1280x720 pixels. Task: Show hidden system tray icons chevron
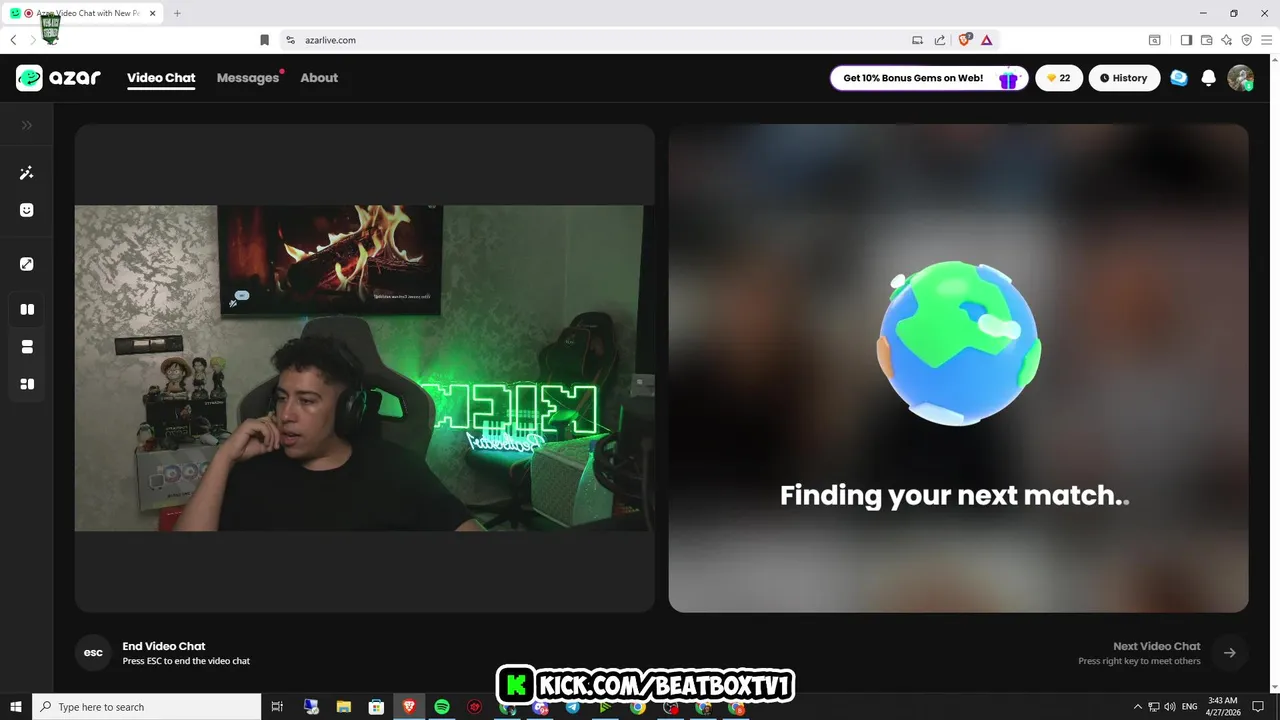point(1139,707)
